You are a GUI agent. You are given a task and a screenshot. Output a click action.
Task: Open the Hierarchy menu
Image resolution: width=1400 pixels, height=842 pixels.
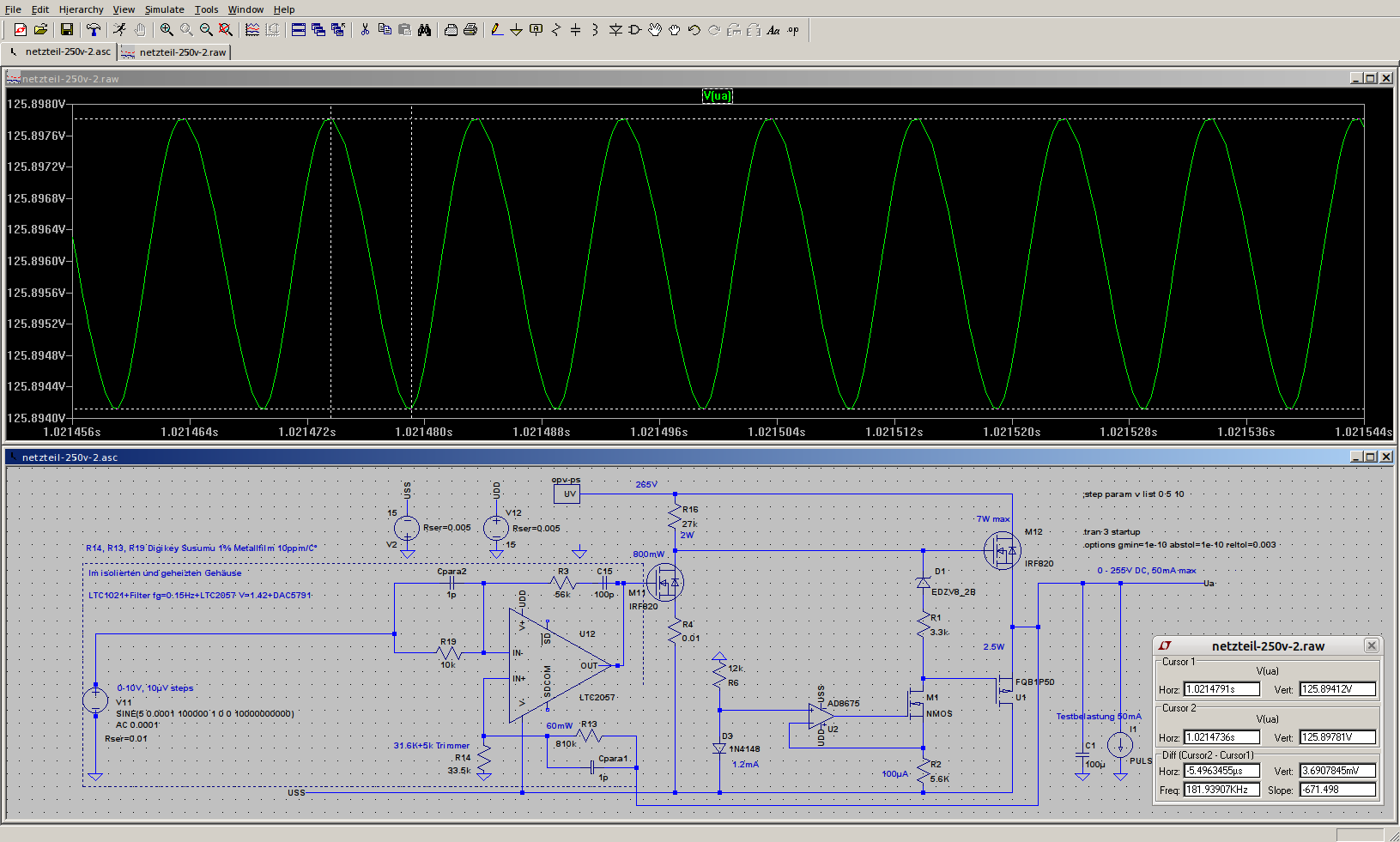pos(81,9)
